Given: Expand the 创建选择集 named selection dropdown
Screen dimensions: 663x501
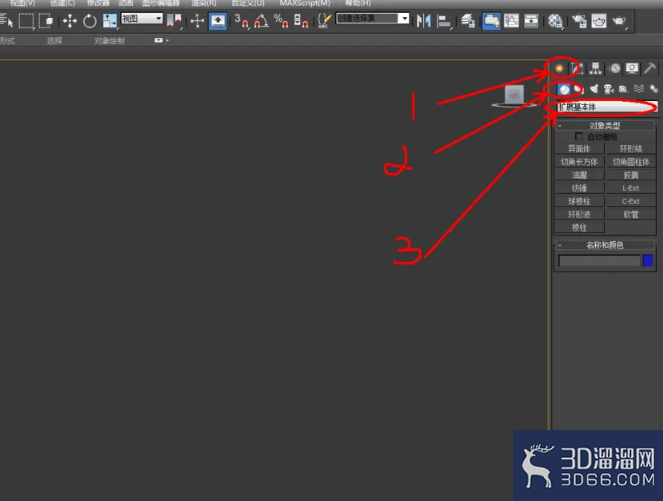Looking at the screenshot, I should pos(373,19).
